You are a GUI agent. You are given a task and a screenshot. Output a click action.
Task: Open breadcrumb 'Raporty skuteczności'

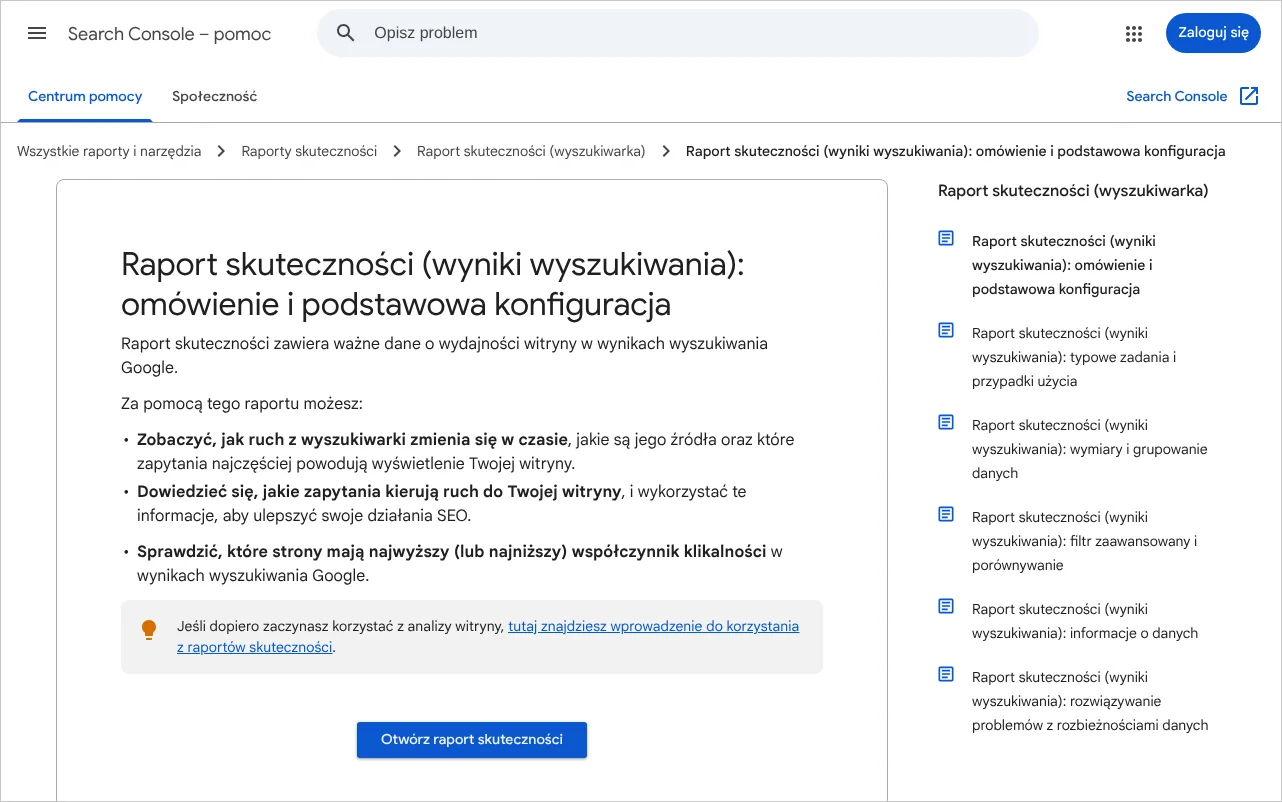click(309, 151)
